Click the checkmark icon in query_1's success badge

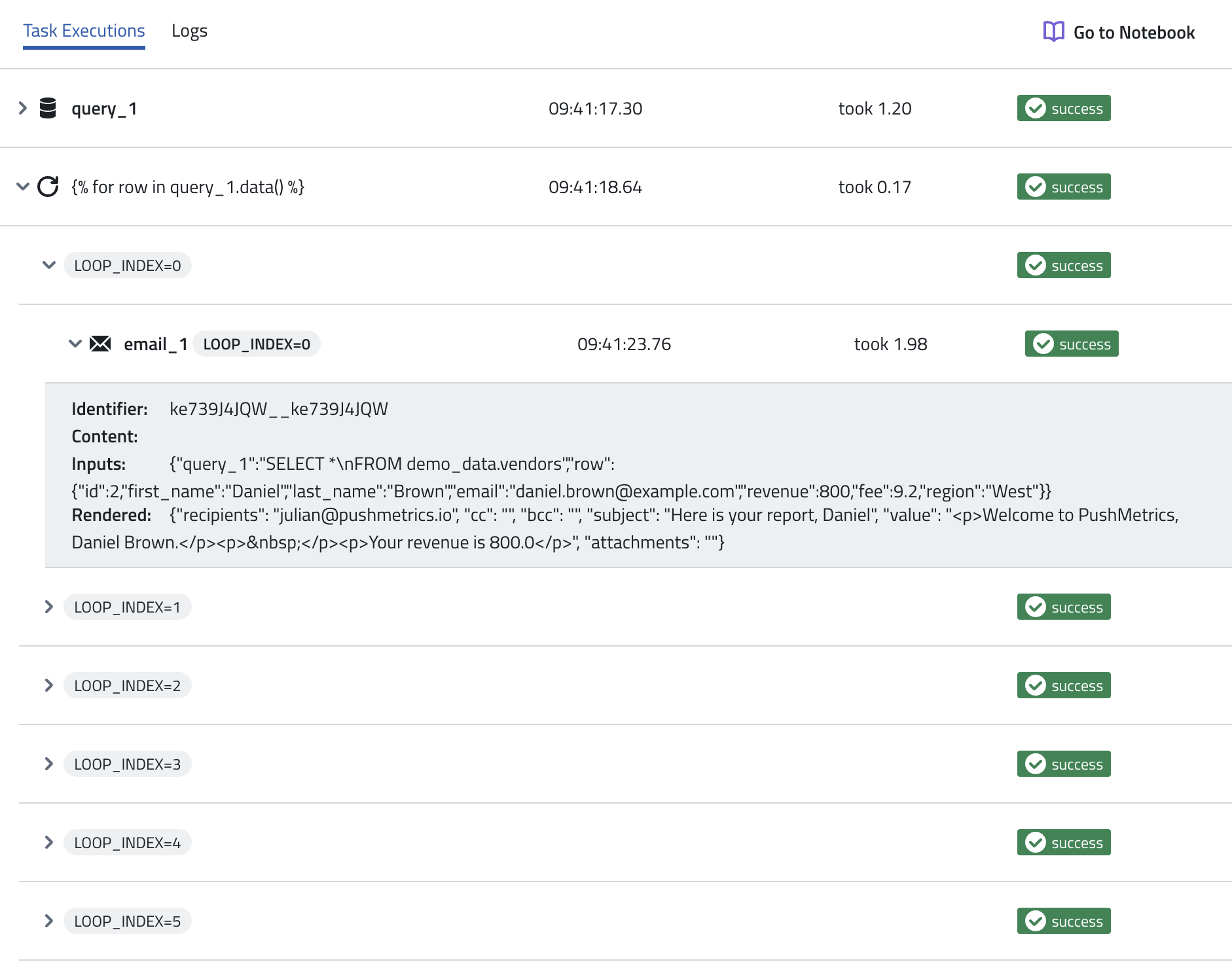1035,108
